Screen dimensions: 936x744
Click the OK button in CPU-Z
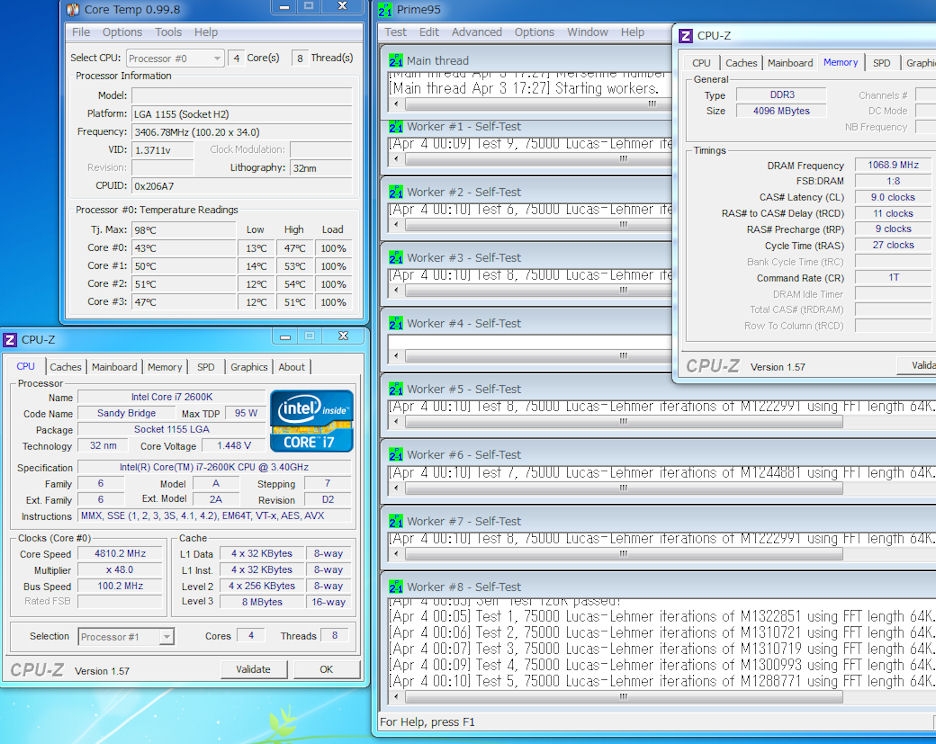(326, 669)
